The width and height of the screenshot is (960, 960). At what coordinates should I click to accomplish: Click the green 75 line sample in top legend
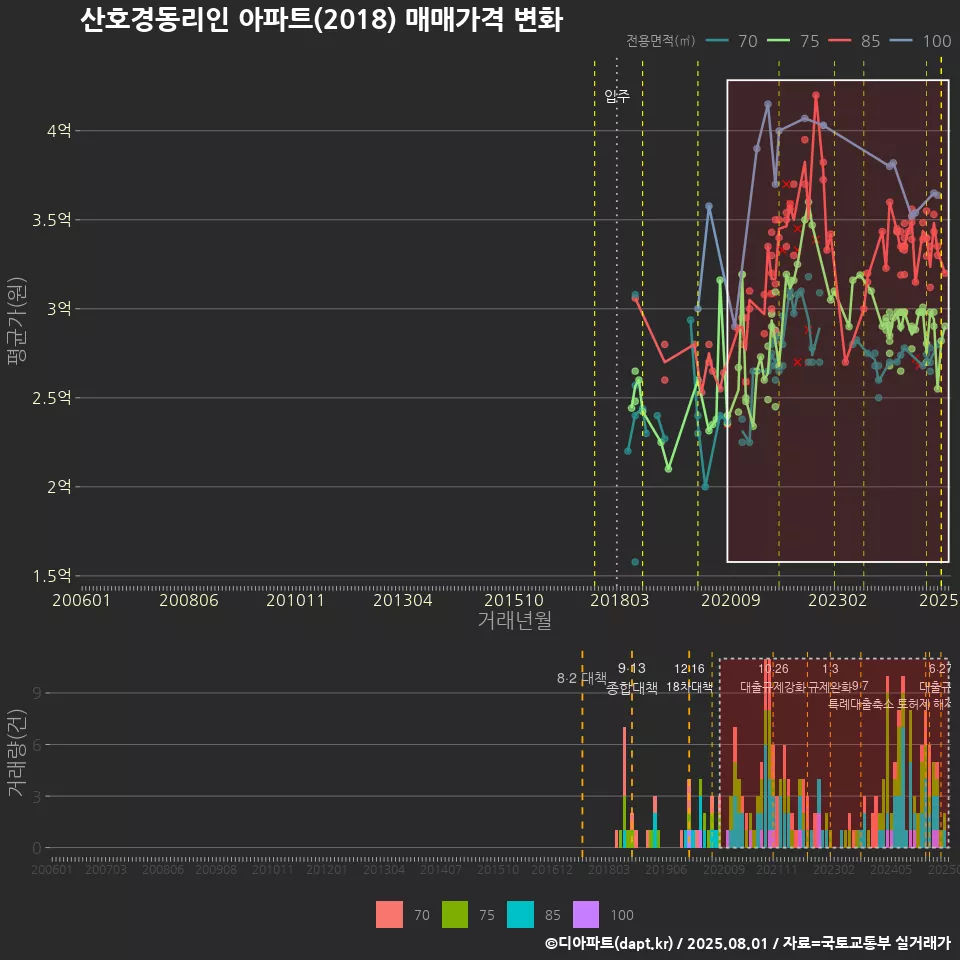click(779, 41)
